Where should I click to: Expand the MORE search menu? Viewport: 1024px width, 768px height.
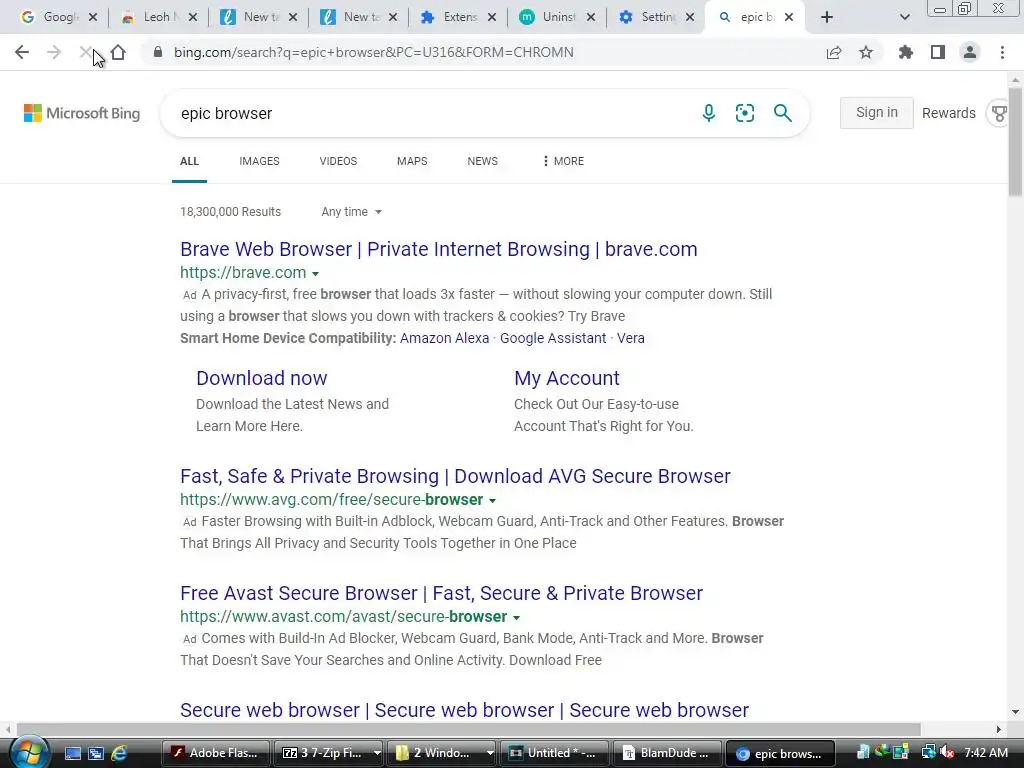coord(563,161)
